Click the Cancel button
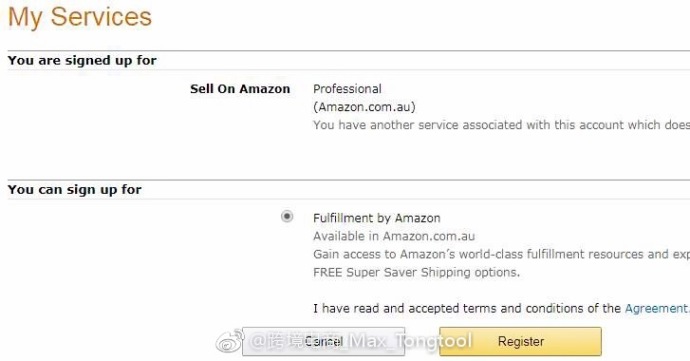 [323, 341]
